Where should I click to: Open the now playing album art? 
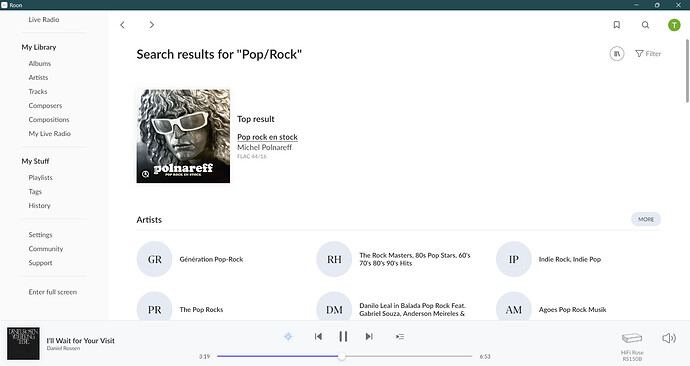[x=23, y=343]
